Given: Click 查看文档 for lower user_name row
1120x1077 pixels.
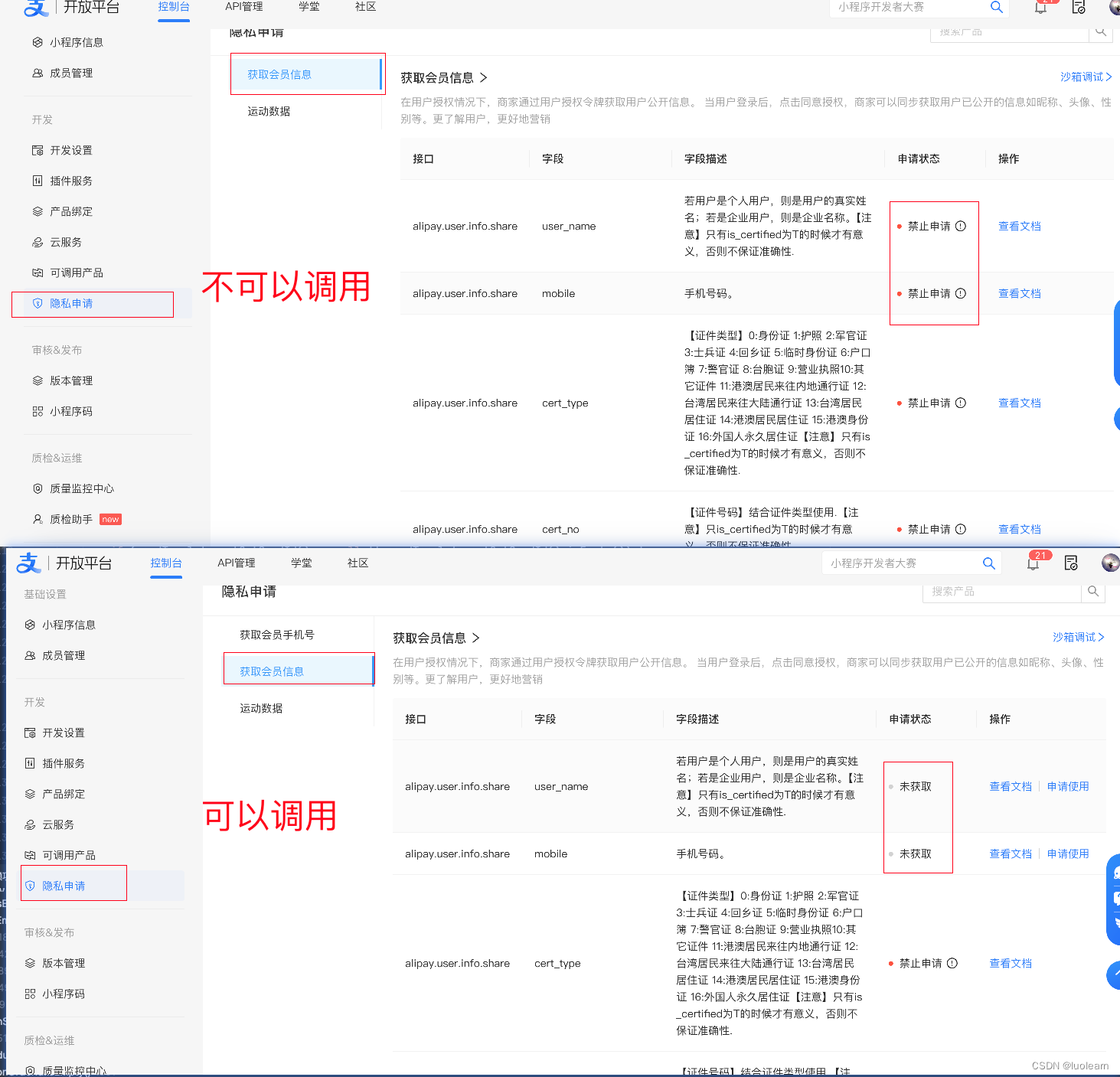Looking at the screenshot, I should (1011, 786).
